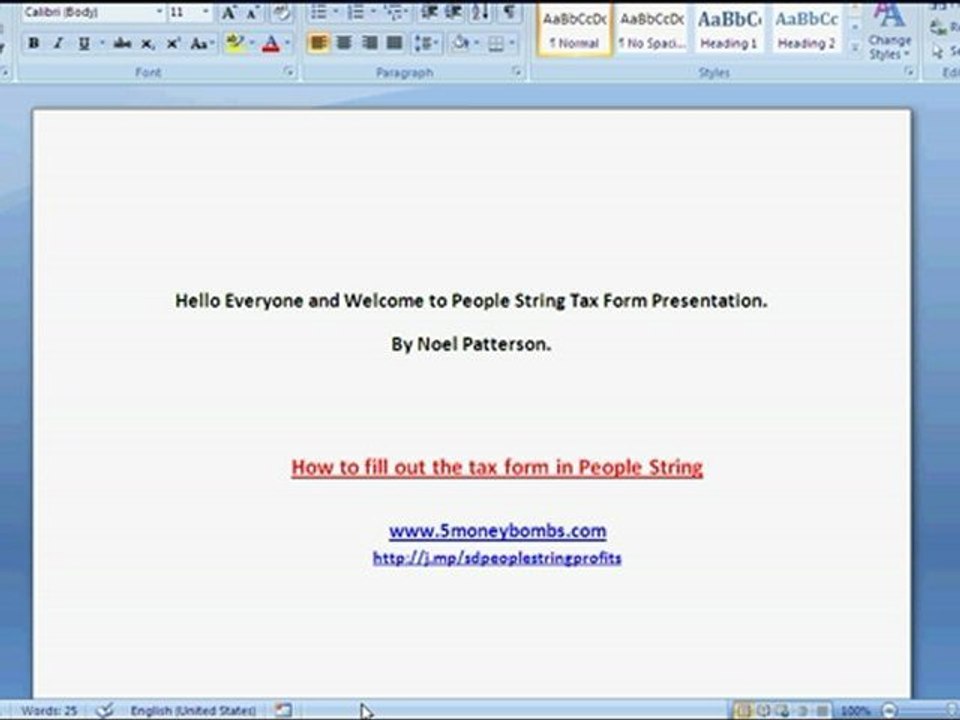Click the 100% zoom level
Viewport: 960px width, 720px height.
(855, 711)
